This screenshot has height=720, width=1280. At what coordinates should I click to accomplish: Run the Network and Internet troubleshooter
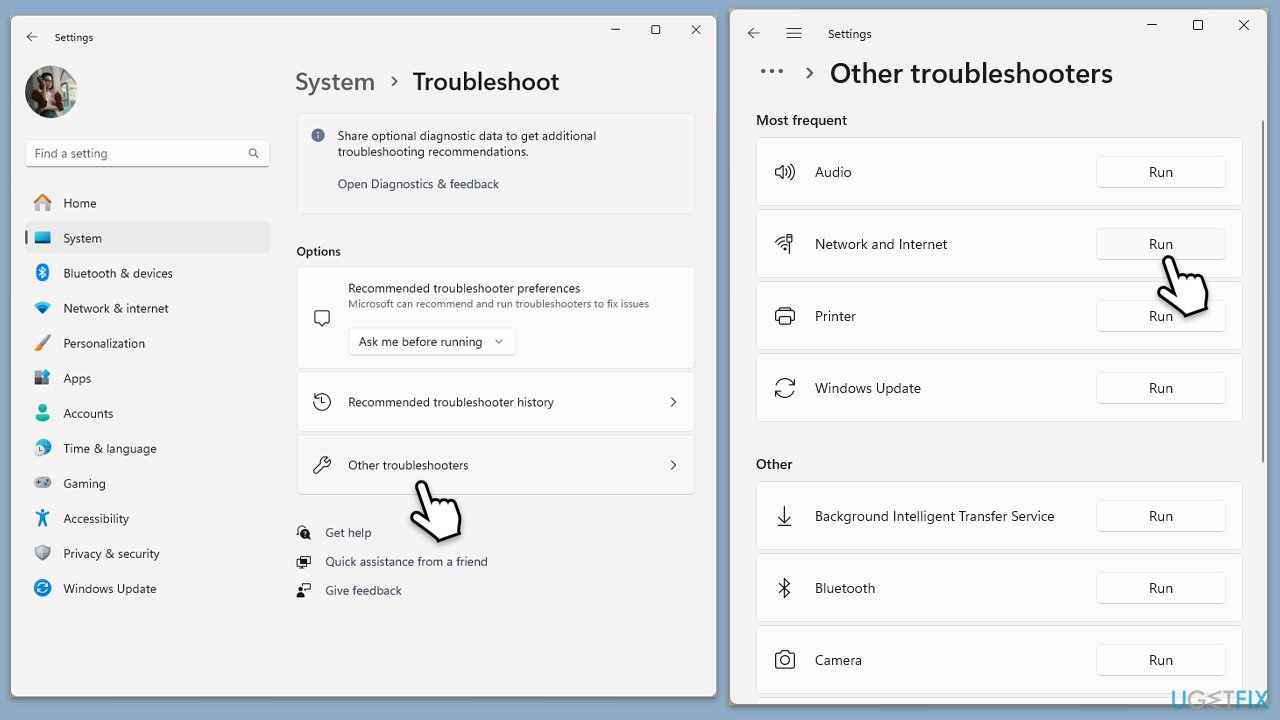[x=1160, y=244]
